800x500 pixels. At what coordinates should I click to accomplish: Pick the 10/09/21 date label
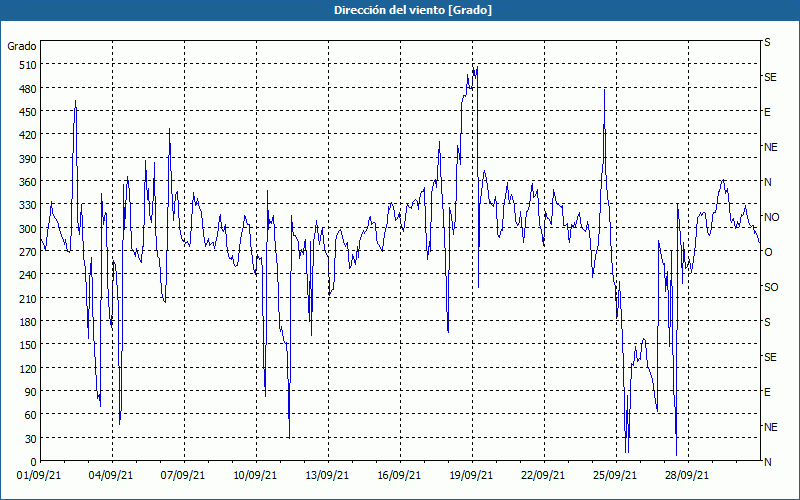point(255,476)
